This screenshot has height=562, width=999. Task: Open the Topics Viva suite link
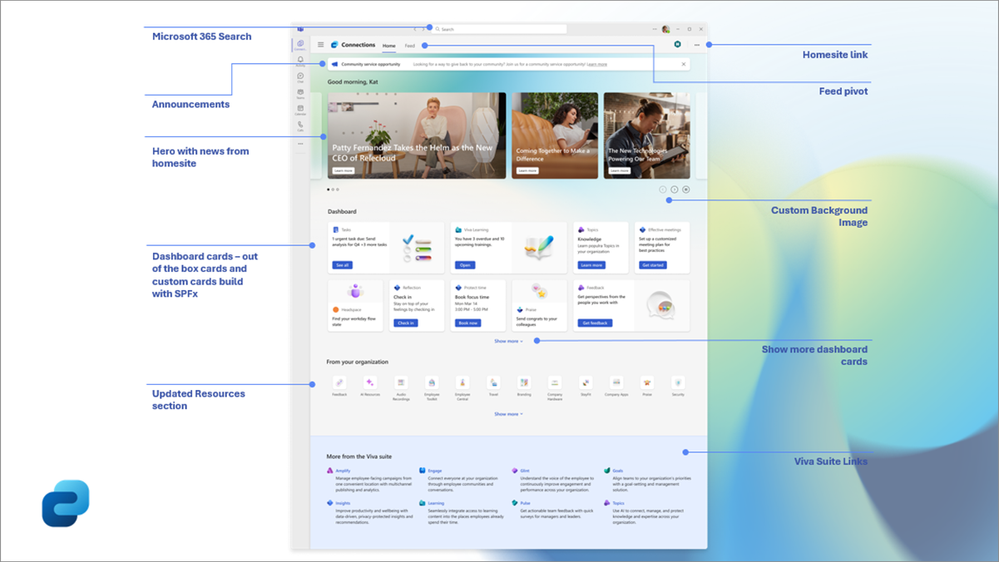tap(619, 503)
